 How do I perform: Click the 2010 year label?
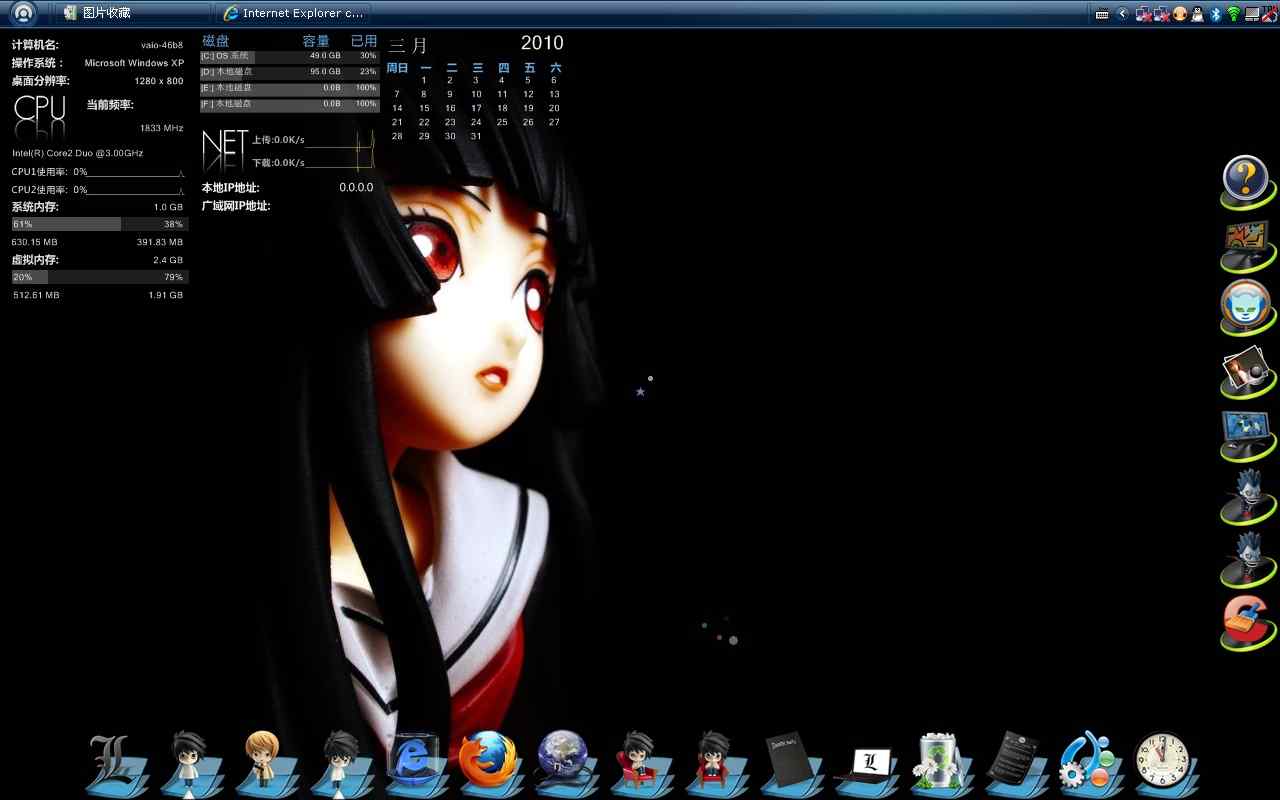coord(542,43)
